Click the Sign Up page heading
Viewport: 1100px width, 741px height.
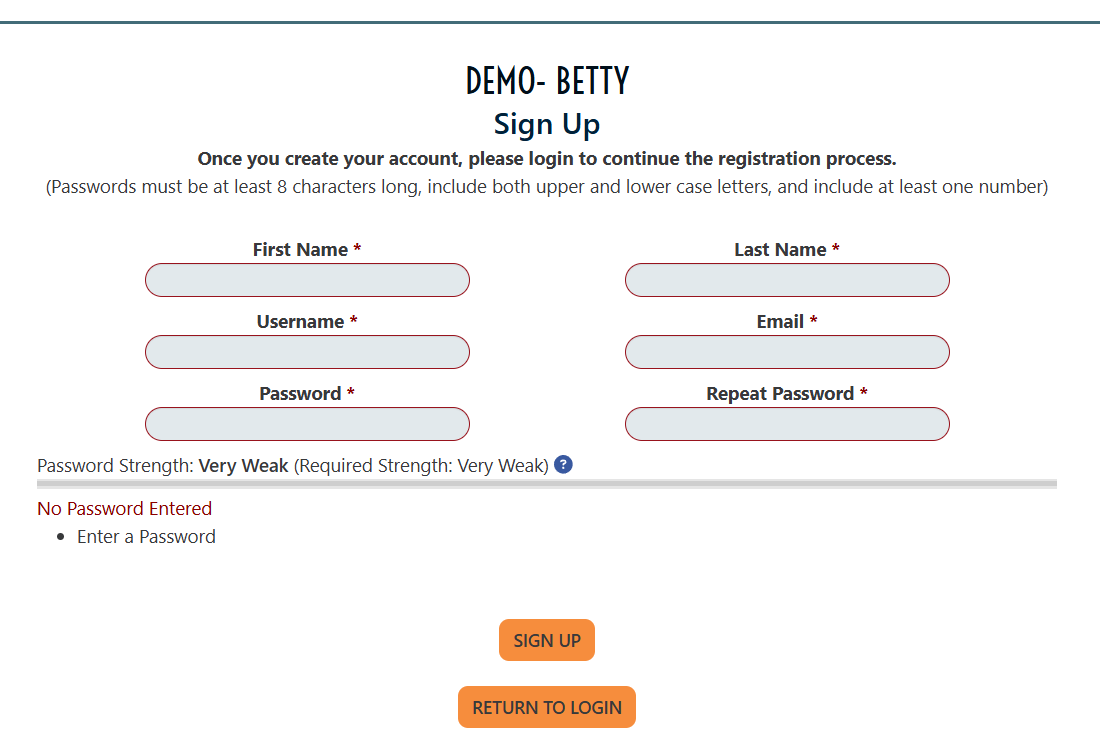(x=547, y=125)
